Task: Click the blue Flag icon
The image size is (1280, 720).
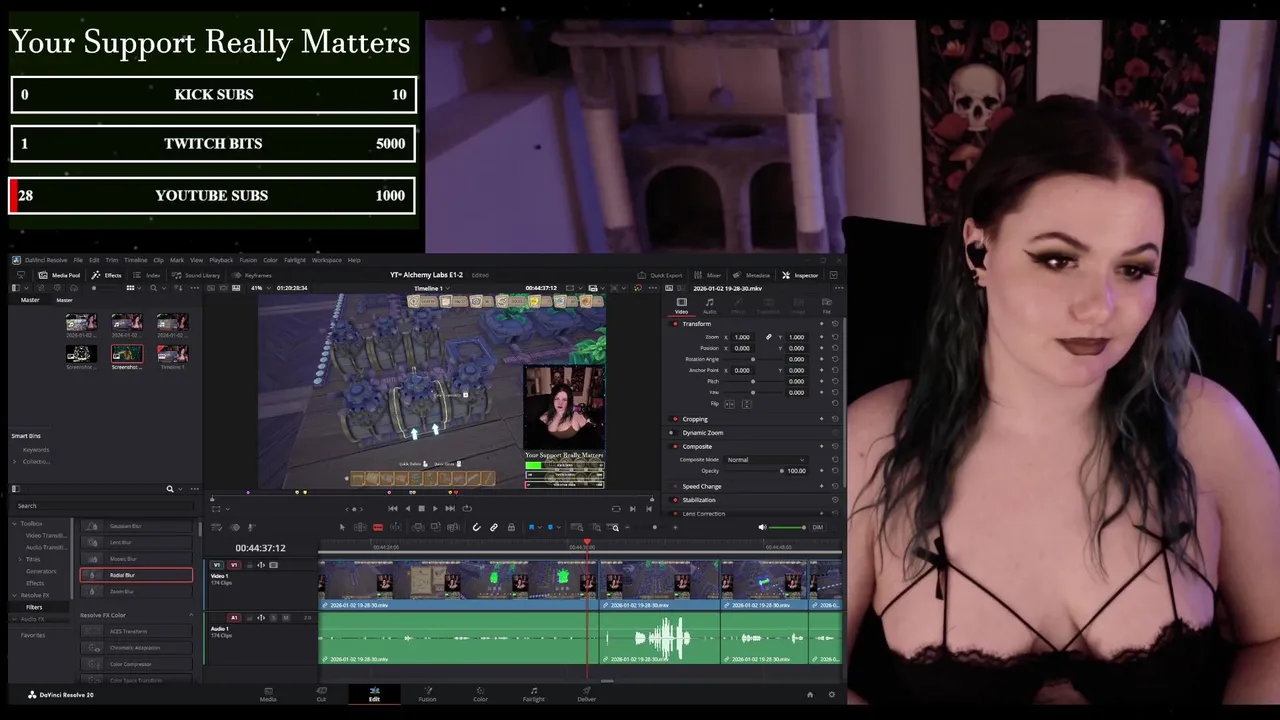Action: click(x=533, y=527)
